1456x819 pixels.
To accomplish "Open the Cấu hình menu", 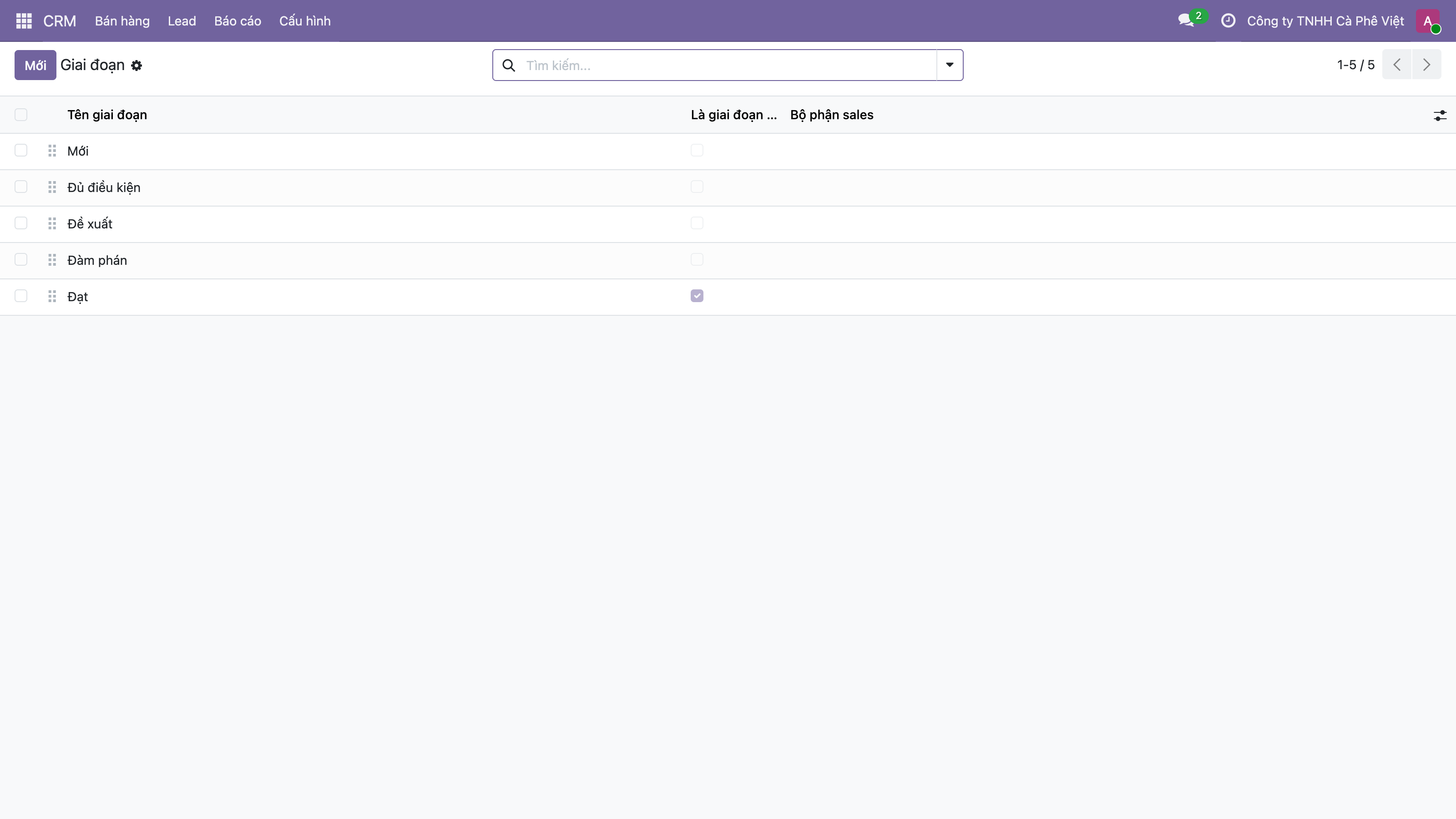I will 305,21.
